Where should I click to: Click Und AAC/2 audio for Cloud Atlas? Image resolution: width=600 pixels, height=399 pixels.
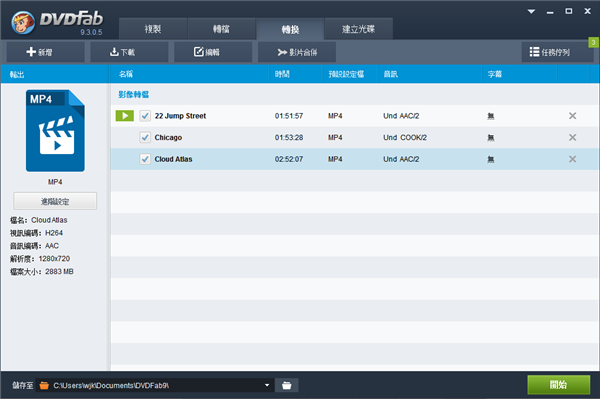click(x=401, y=159)
